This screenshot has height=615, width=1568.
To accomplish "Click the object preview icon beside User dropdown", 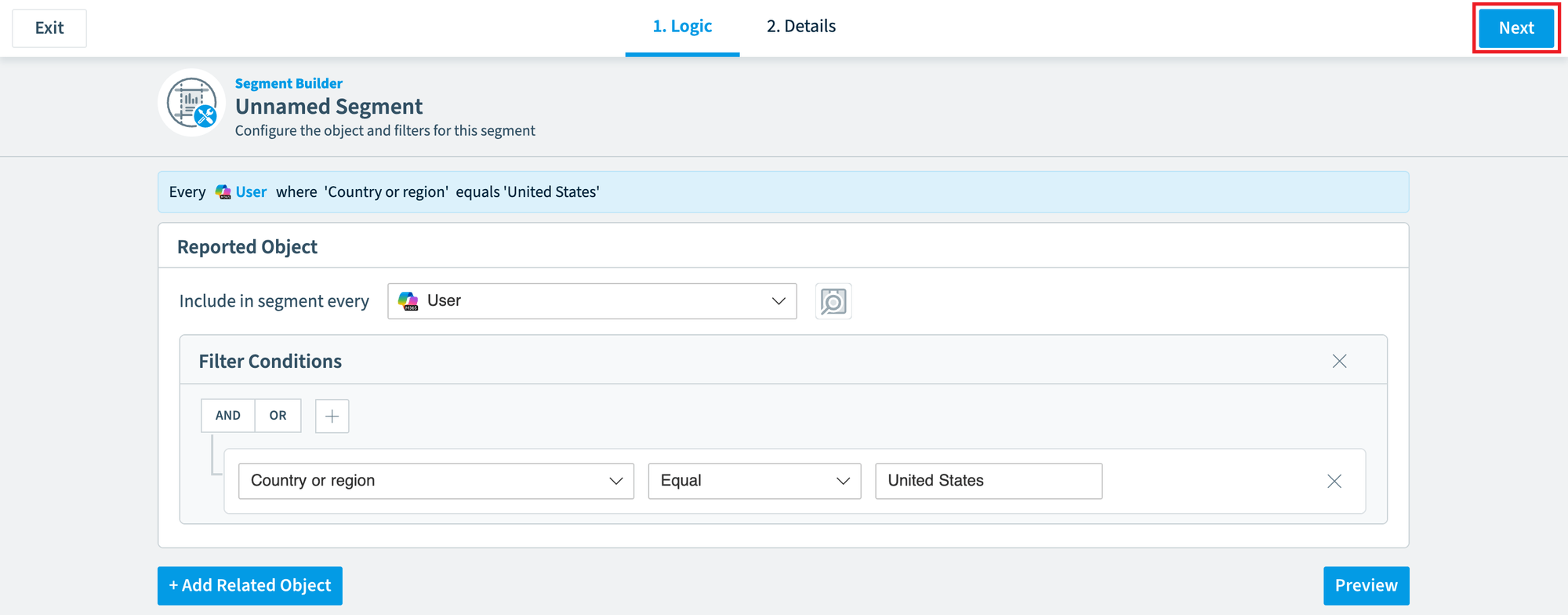I will tap(833, 301).
